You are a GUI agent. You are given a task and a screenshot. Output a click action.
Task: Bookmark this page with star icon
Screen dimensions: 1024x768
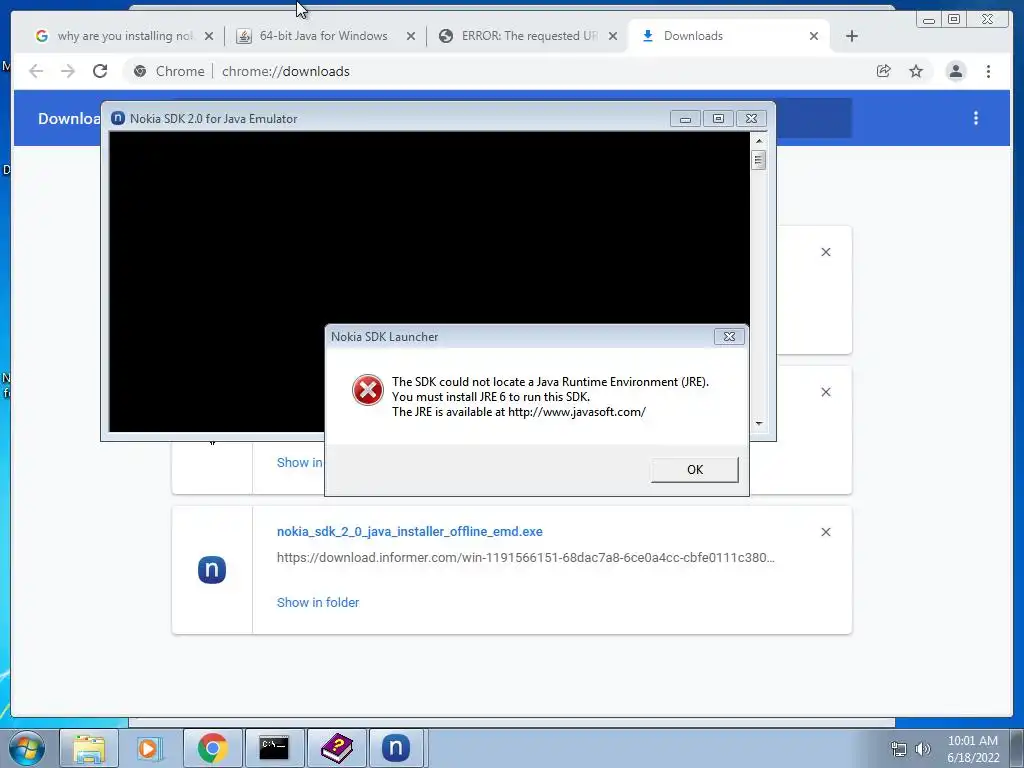point(916,71)
